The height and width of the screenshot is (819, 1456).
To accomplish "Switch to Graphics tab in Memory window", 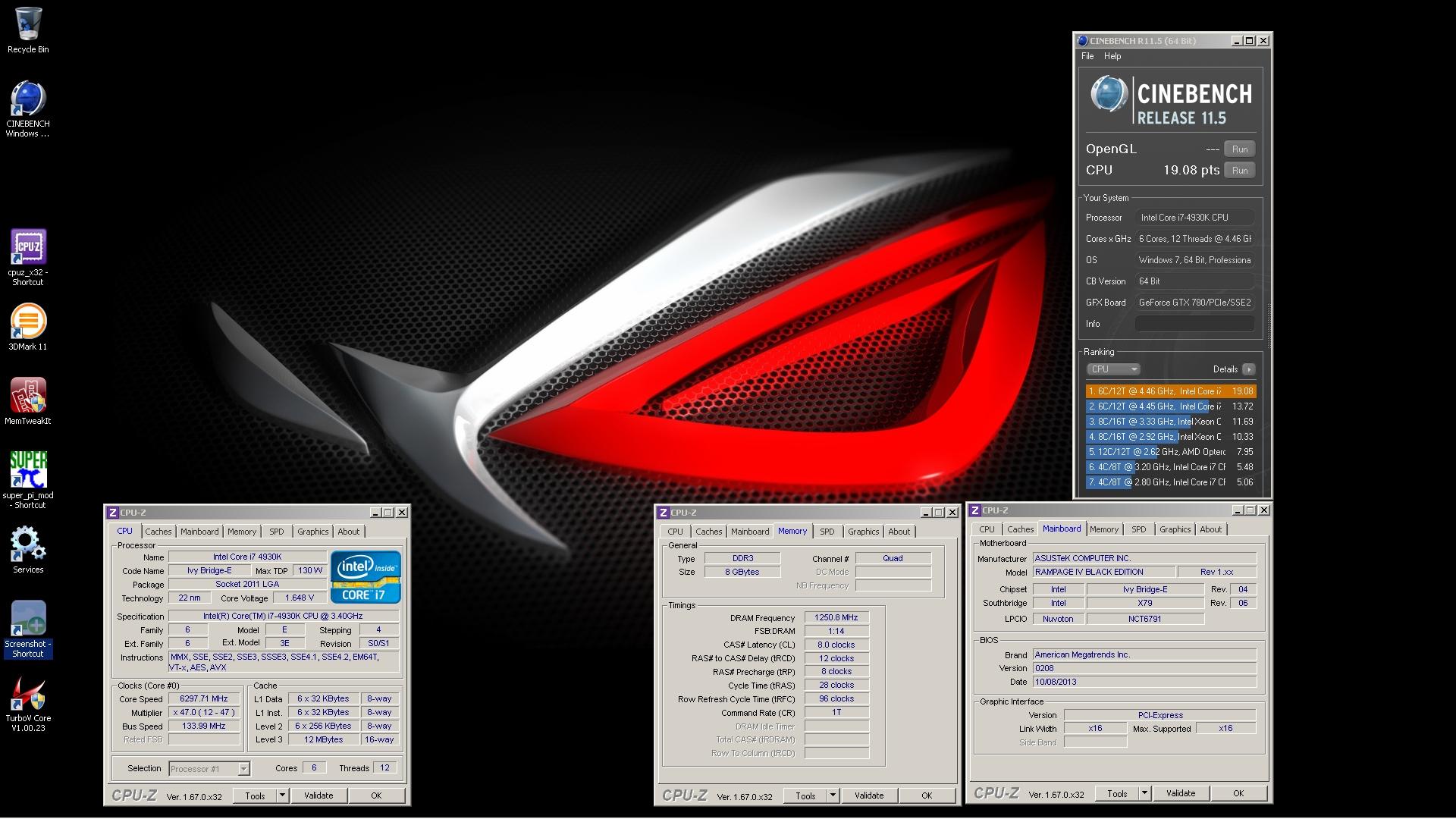I will tap(864, 532).
